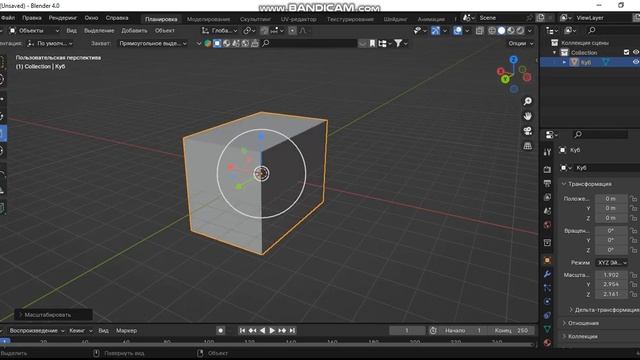Expand the Дельта-трансформация panel
The image size is (640, 360).
(604, 310)
